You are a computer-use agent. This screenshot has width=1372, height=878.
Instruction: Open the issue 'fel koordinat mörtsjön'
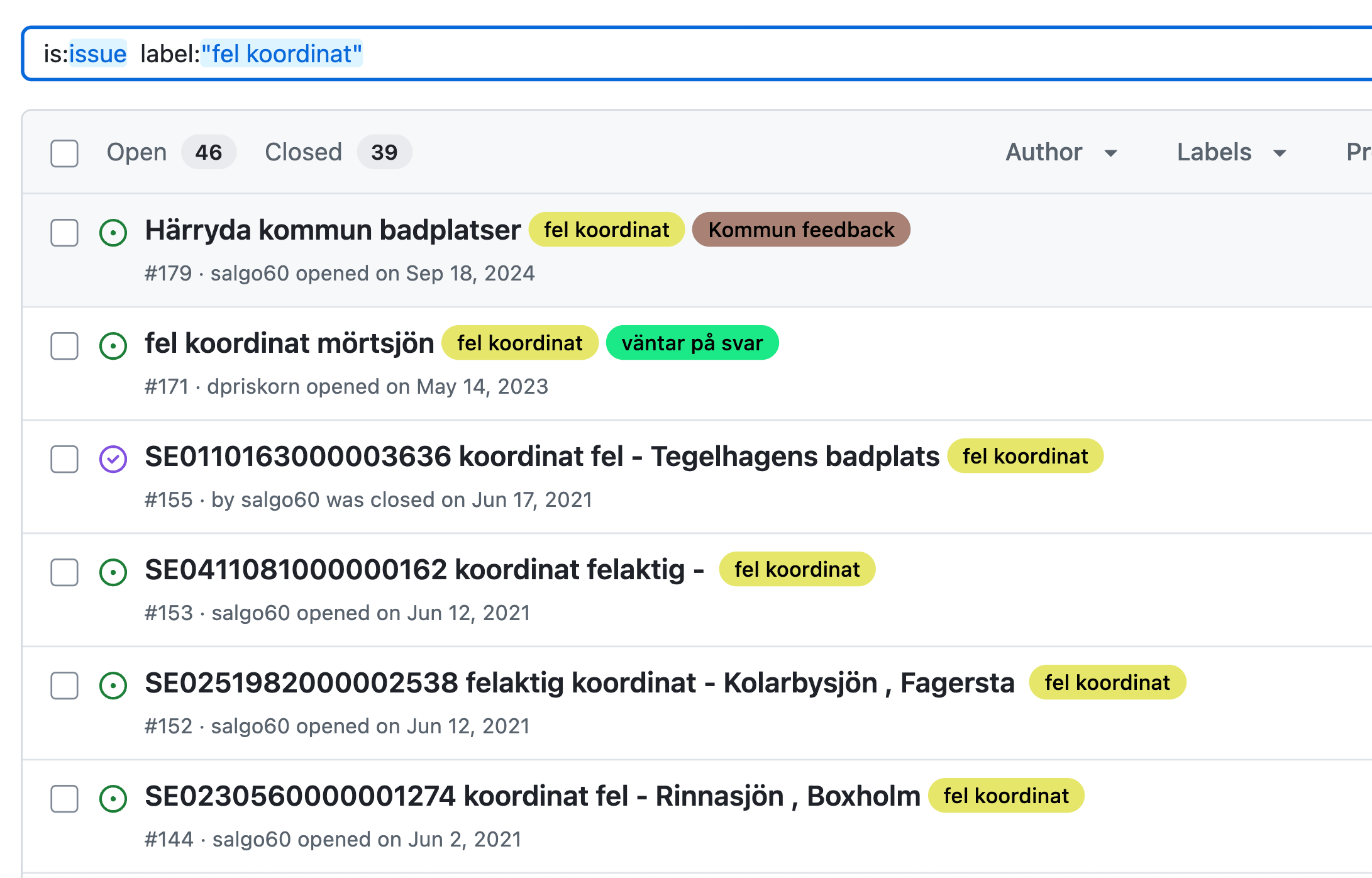pos(289,343)
